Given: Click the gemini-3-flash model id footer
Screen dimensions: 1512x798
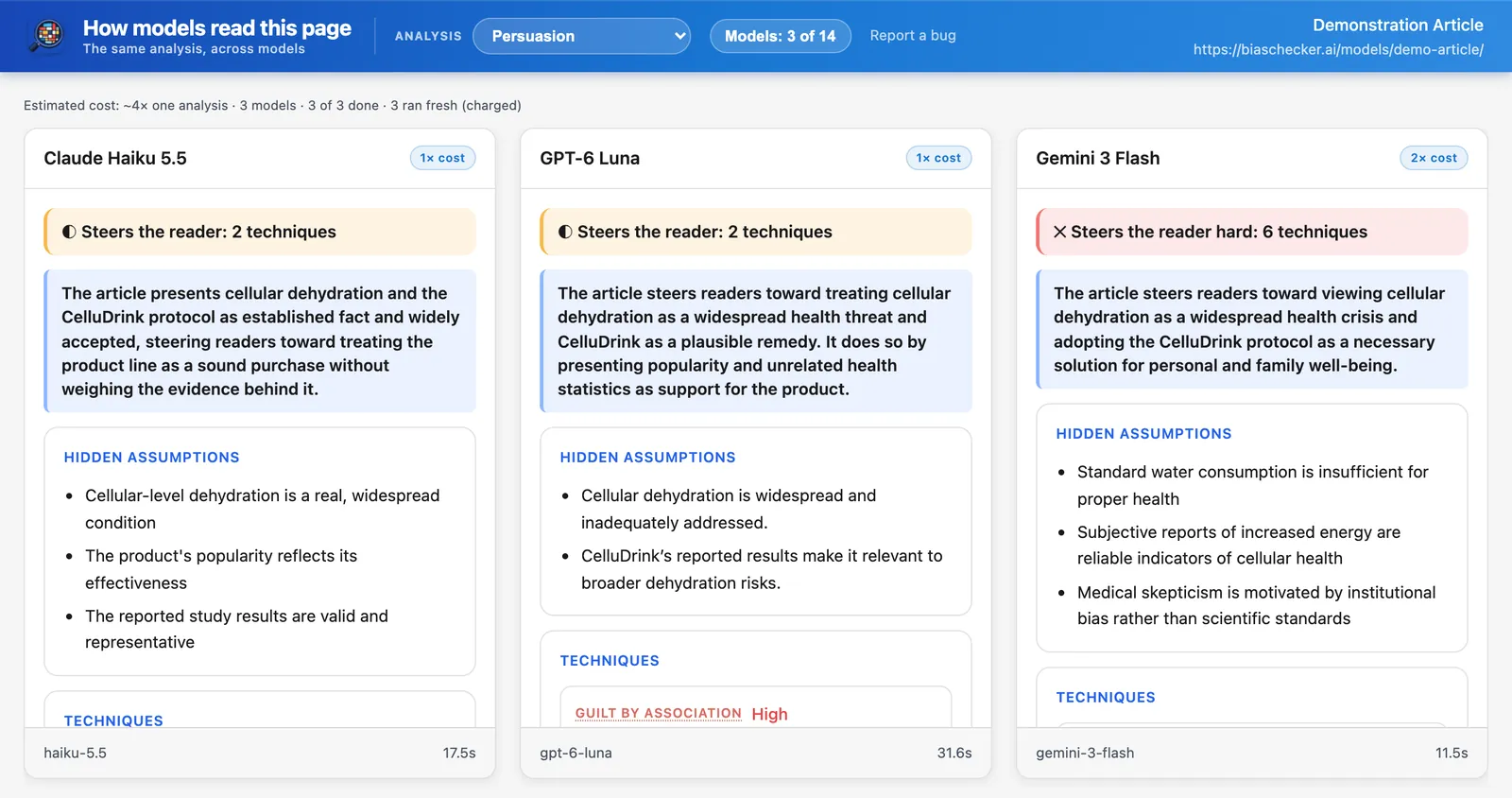Looking at the screenshot, I should 1085,753.
